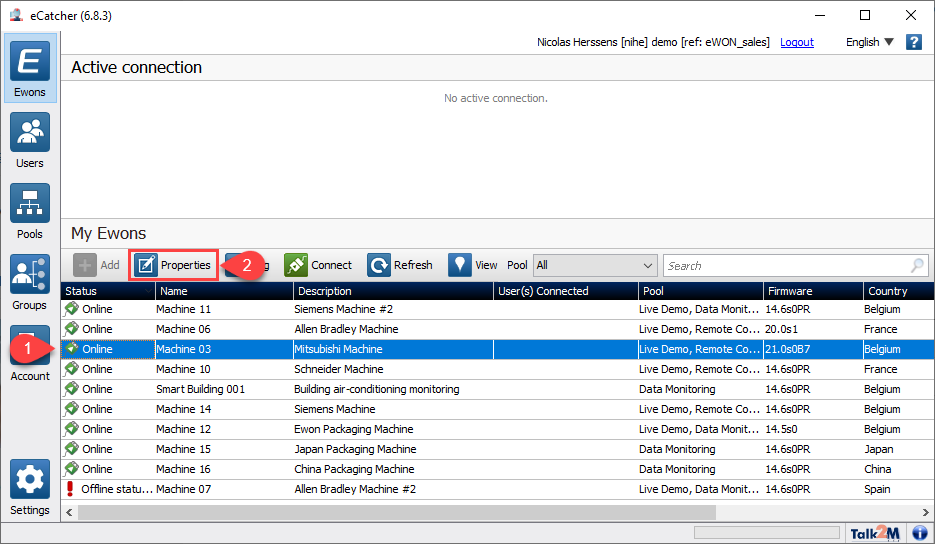
Task: Sort by the Description column header
Action: pos(394,290)
